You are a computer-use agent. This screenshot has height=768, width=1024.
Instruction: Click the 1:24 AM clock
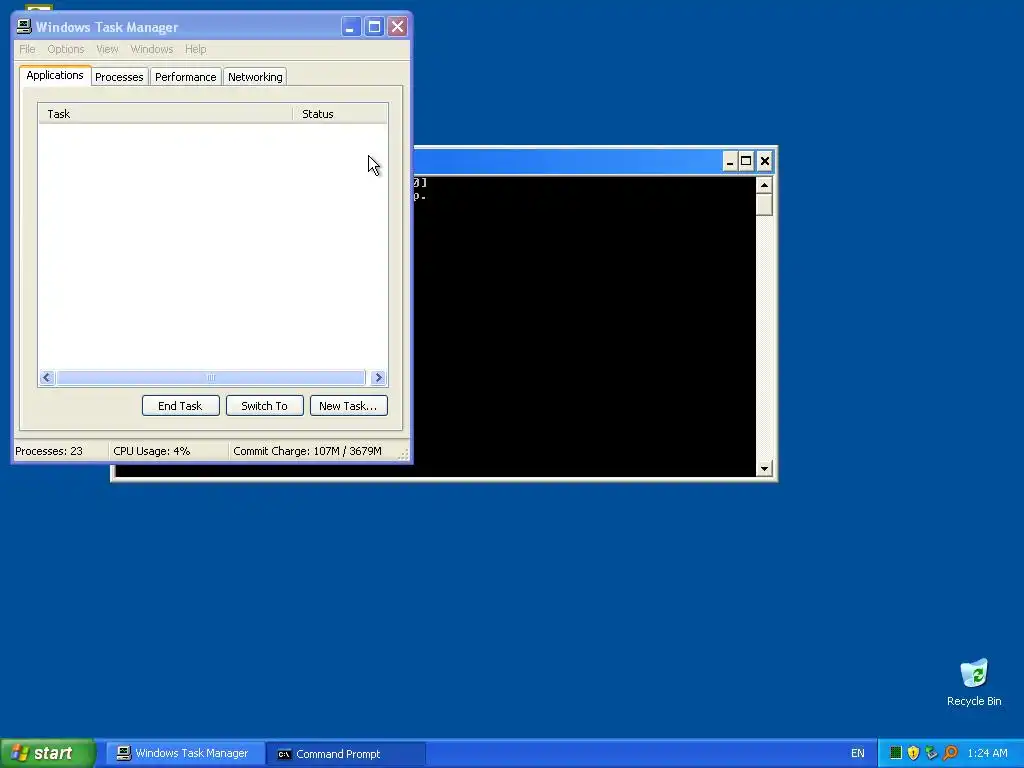[987, 754]
